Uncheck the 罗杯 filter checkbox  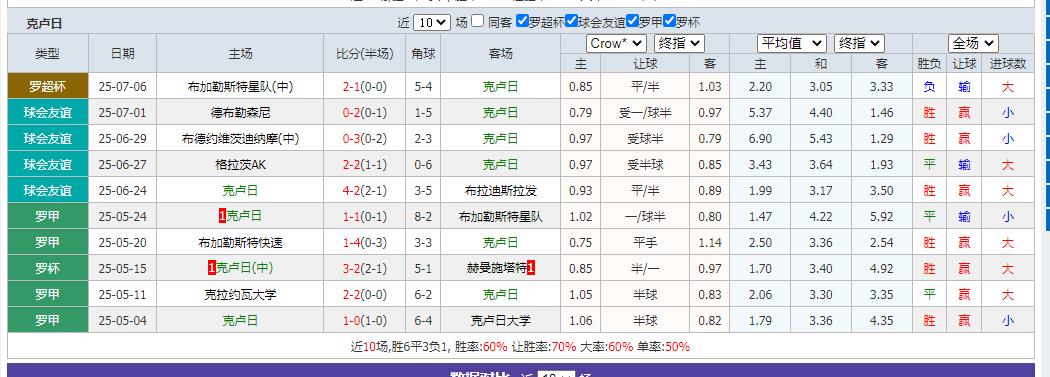point(669,21)
